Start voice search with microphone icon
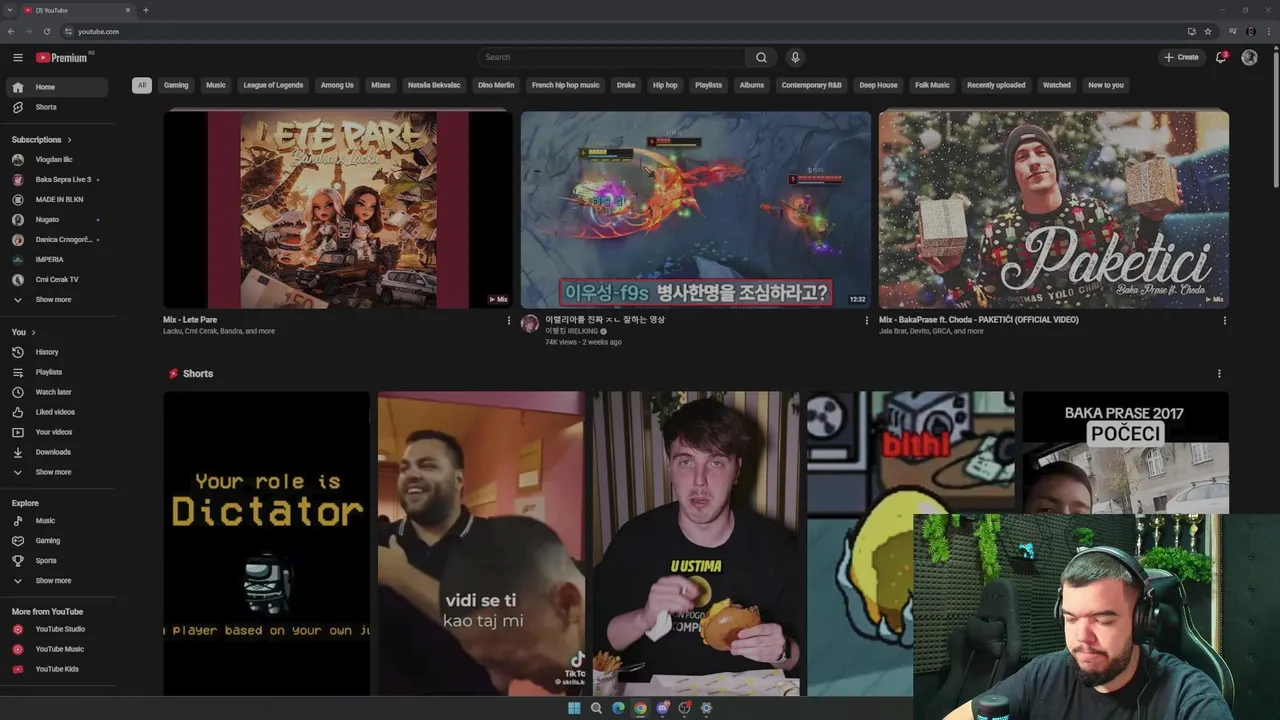 click(795, 57)
